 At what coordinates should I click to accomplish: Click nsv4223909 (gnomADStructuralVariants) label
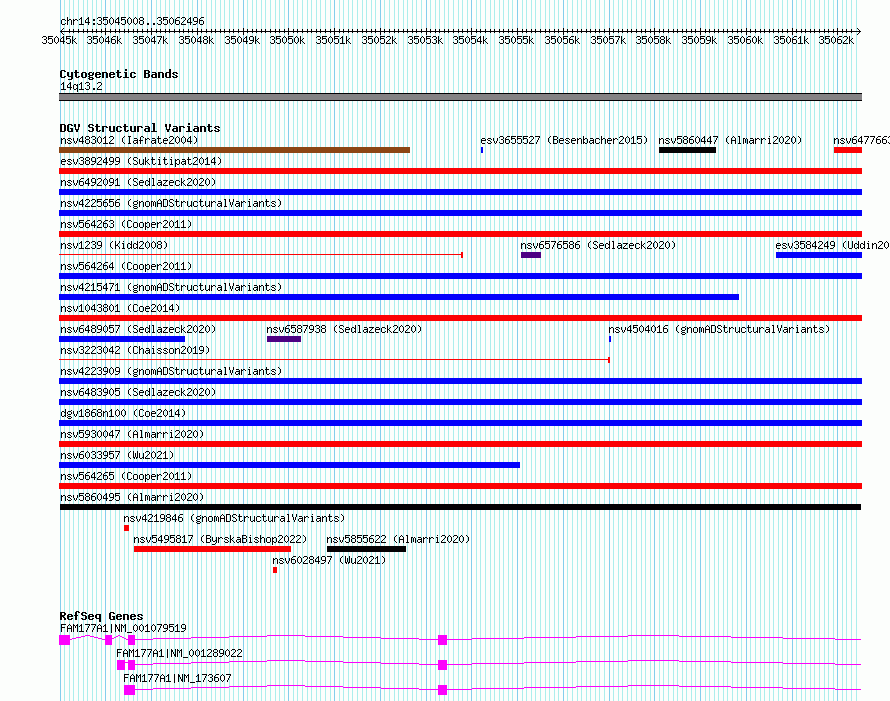(x=171, y=371)
